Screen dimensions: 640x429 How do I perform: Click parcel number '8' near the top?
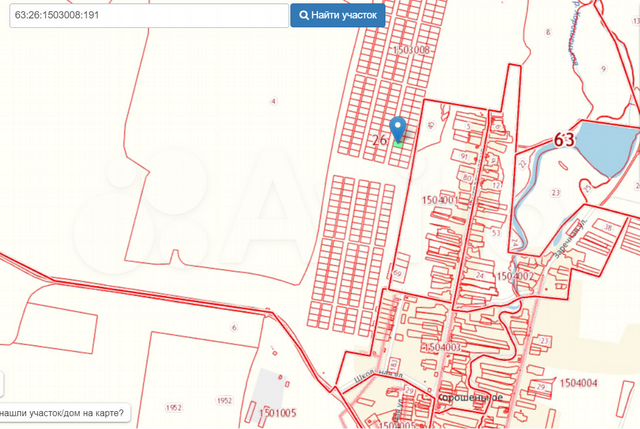pos(548,32)
